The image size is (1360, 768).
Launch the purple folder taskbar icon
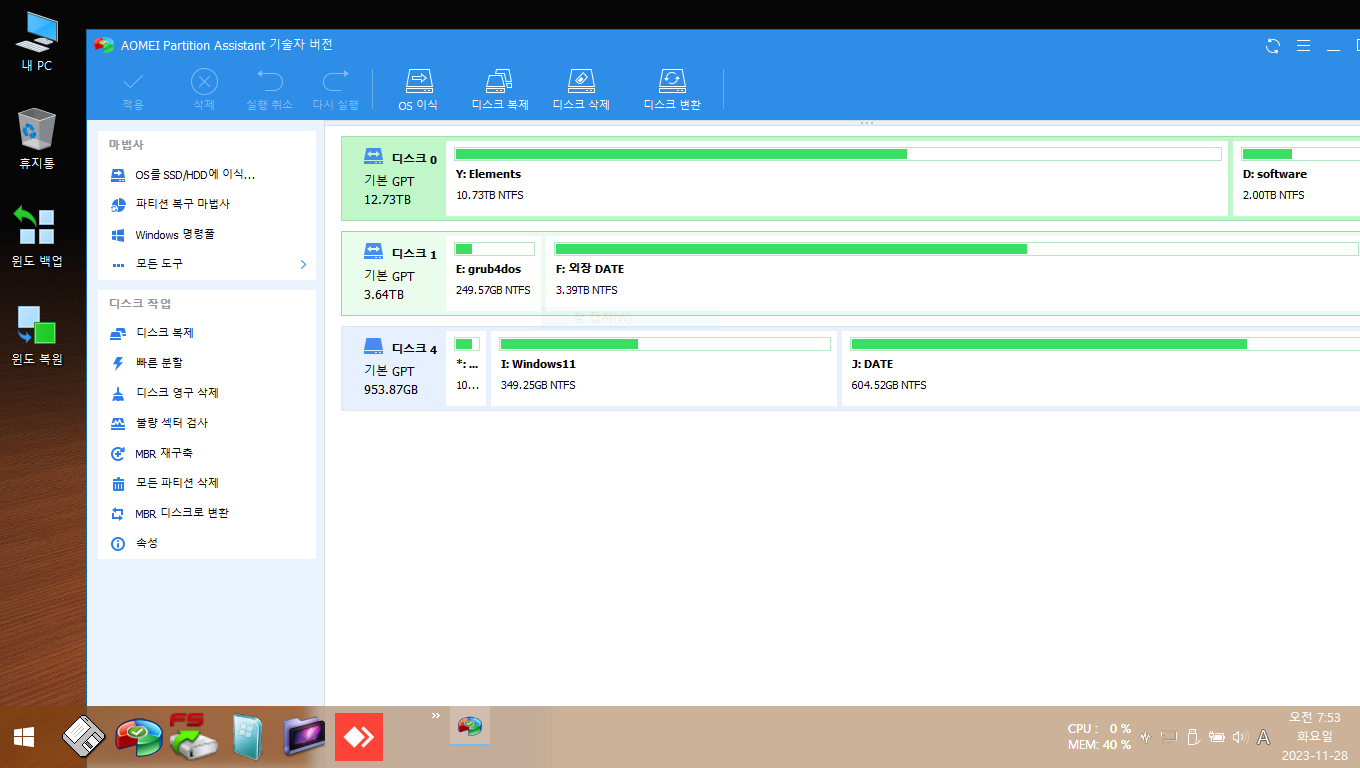[304, 738]
